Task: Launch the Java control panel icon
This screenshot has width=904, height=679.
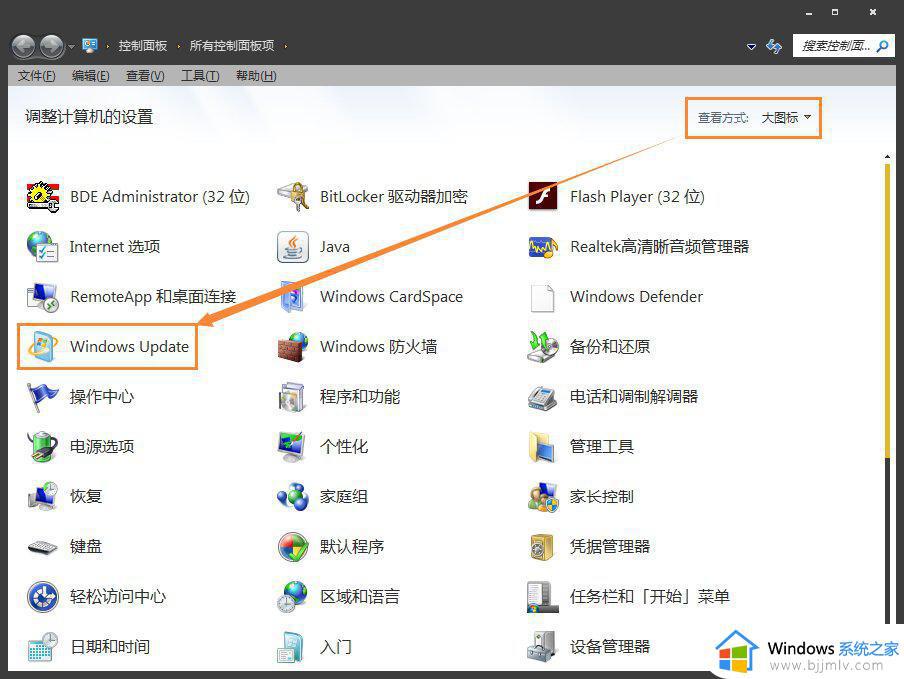Action: (x=292, y=247)
